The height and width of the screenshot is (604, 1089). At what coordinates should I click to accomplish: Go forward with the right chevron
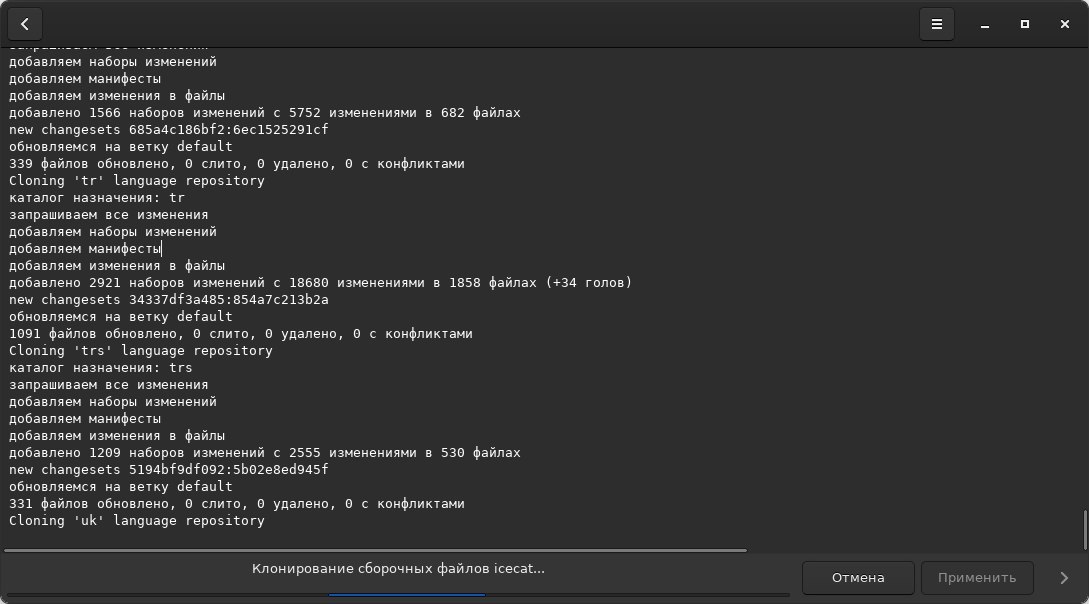[x=1064, y=578]
